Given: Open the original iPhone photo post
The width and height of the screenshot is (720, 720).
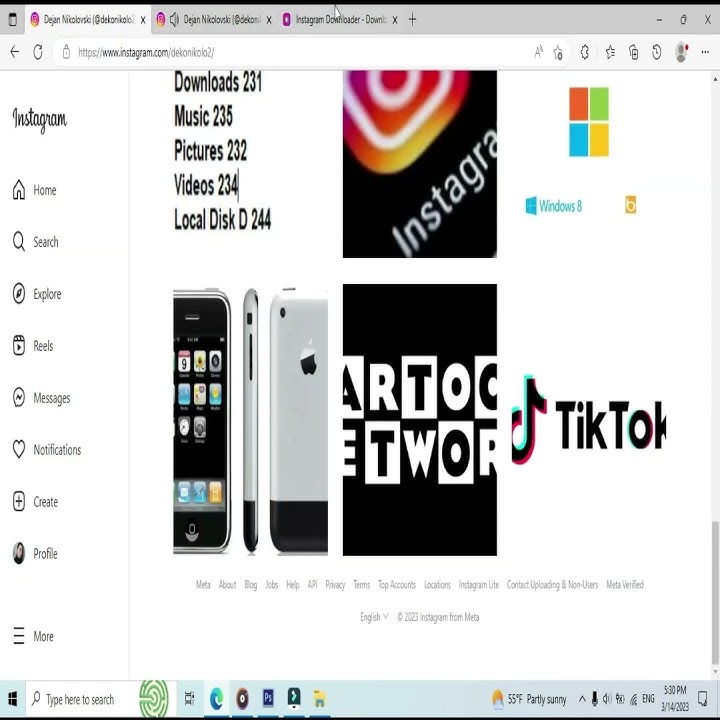Looking at the screenshot, I should pyautogui.click(x=250, y=420).
